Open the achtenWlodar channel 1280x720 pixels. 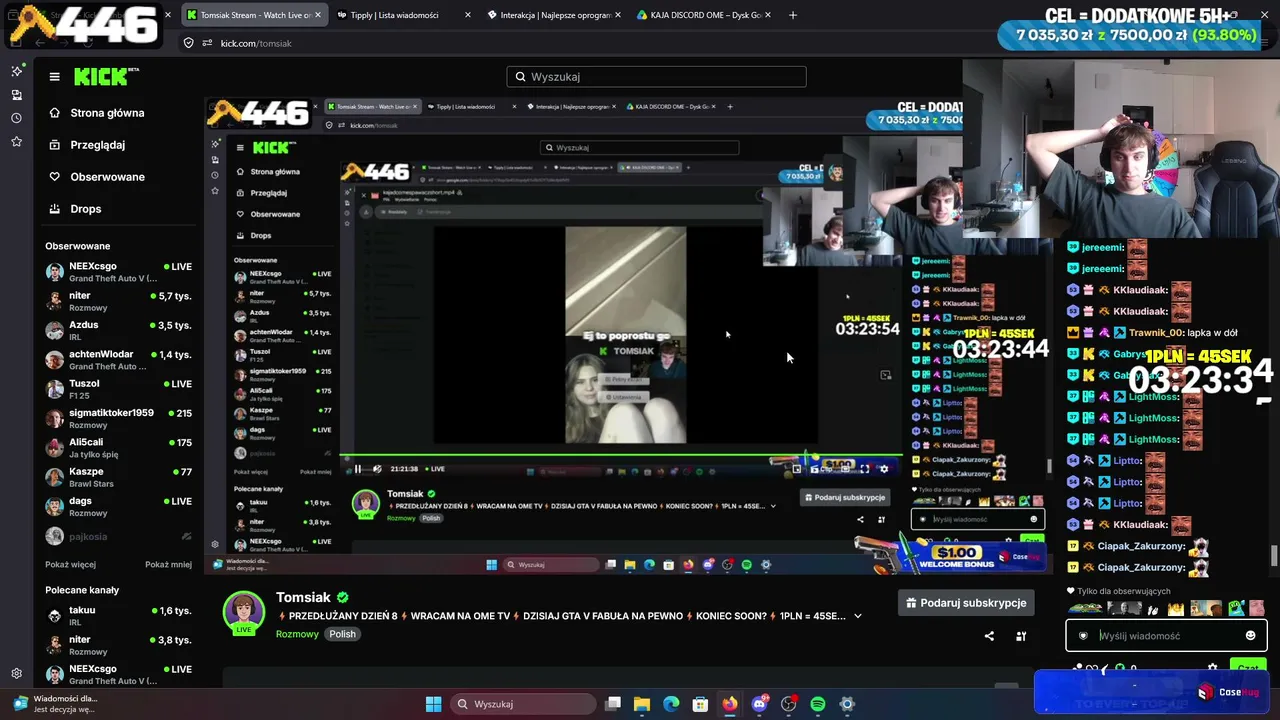click(x=118, y=360)
